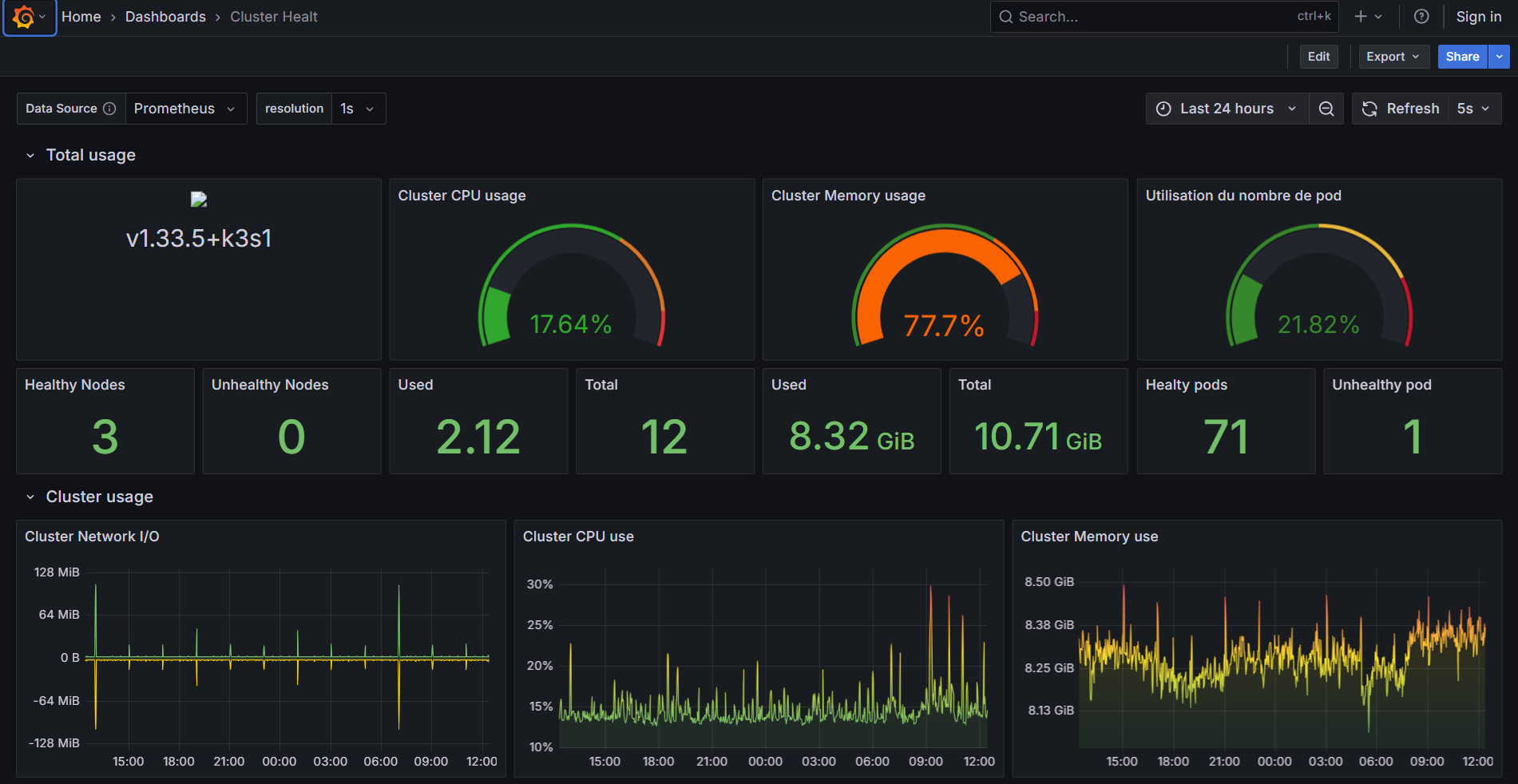Viewport: 1518px width, 784px height.
Task: Go to the Dashboards breadcrumb
Action: tap(165, 17)
